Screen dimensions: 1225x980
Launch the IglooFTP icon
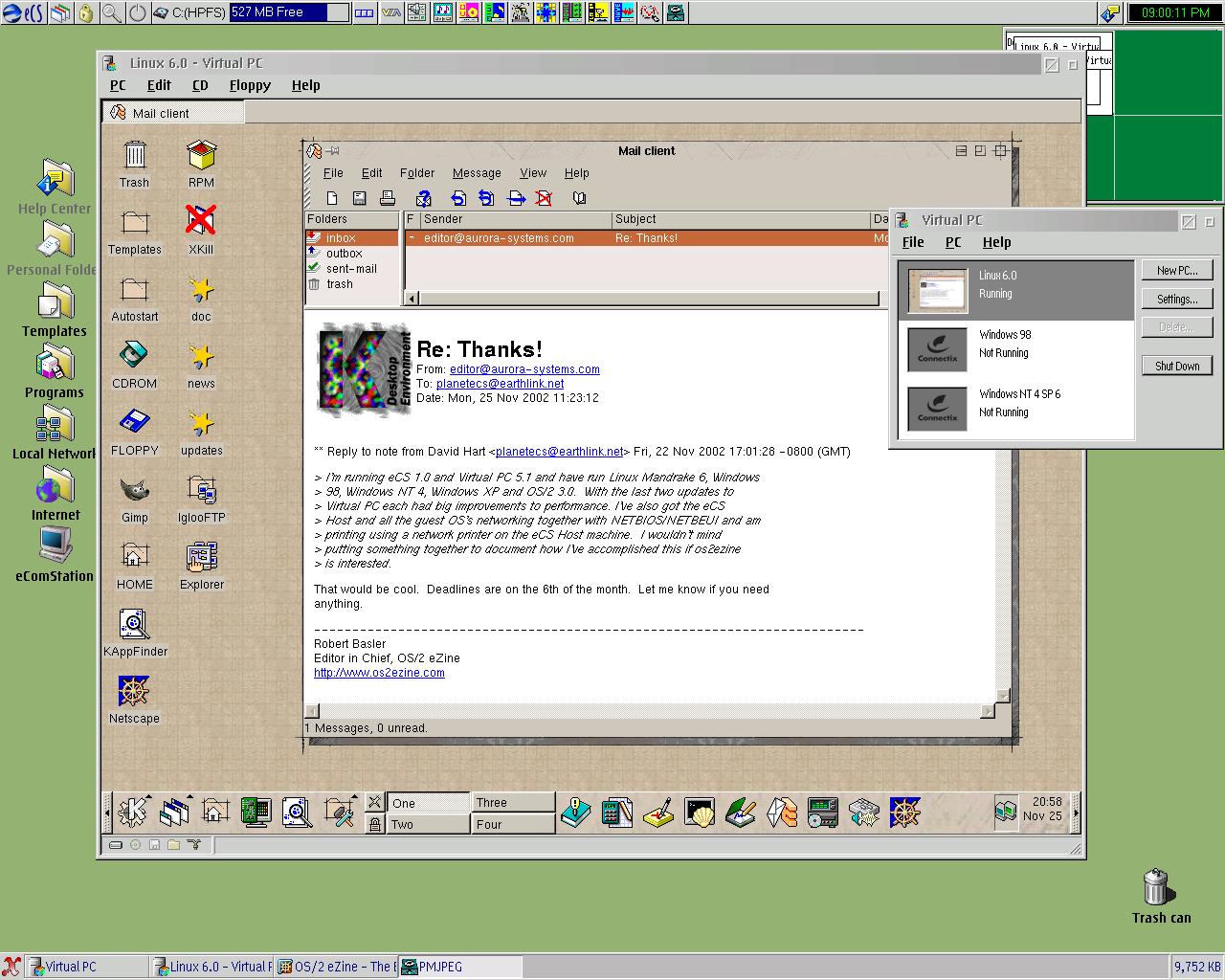pyautogui.click(x=201, y=498)
